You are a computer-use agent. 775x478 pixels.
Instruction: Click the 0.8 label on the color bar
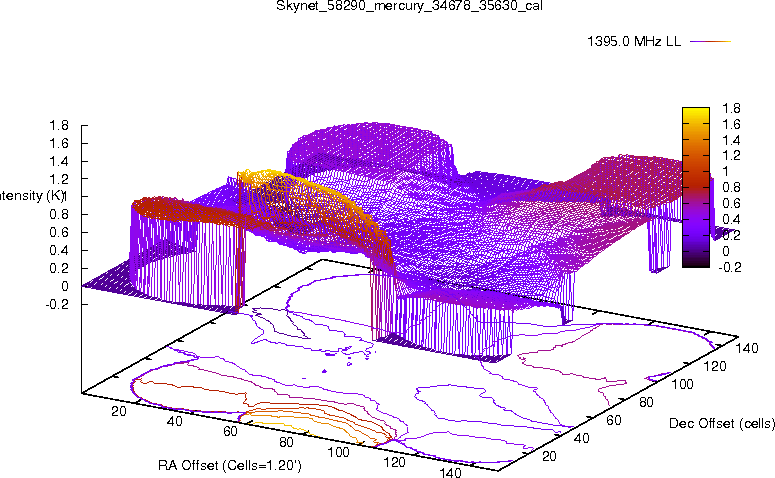(x=731, y=187)
